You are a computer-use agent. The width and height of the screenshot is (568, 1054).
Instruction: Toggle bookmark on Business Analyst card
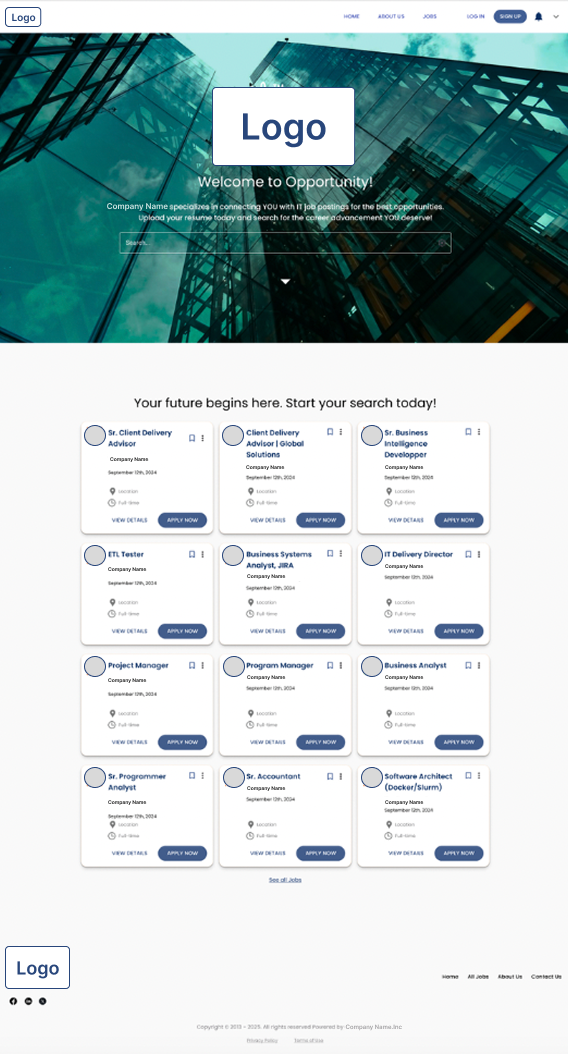coord(469,665)
